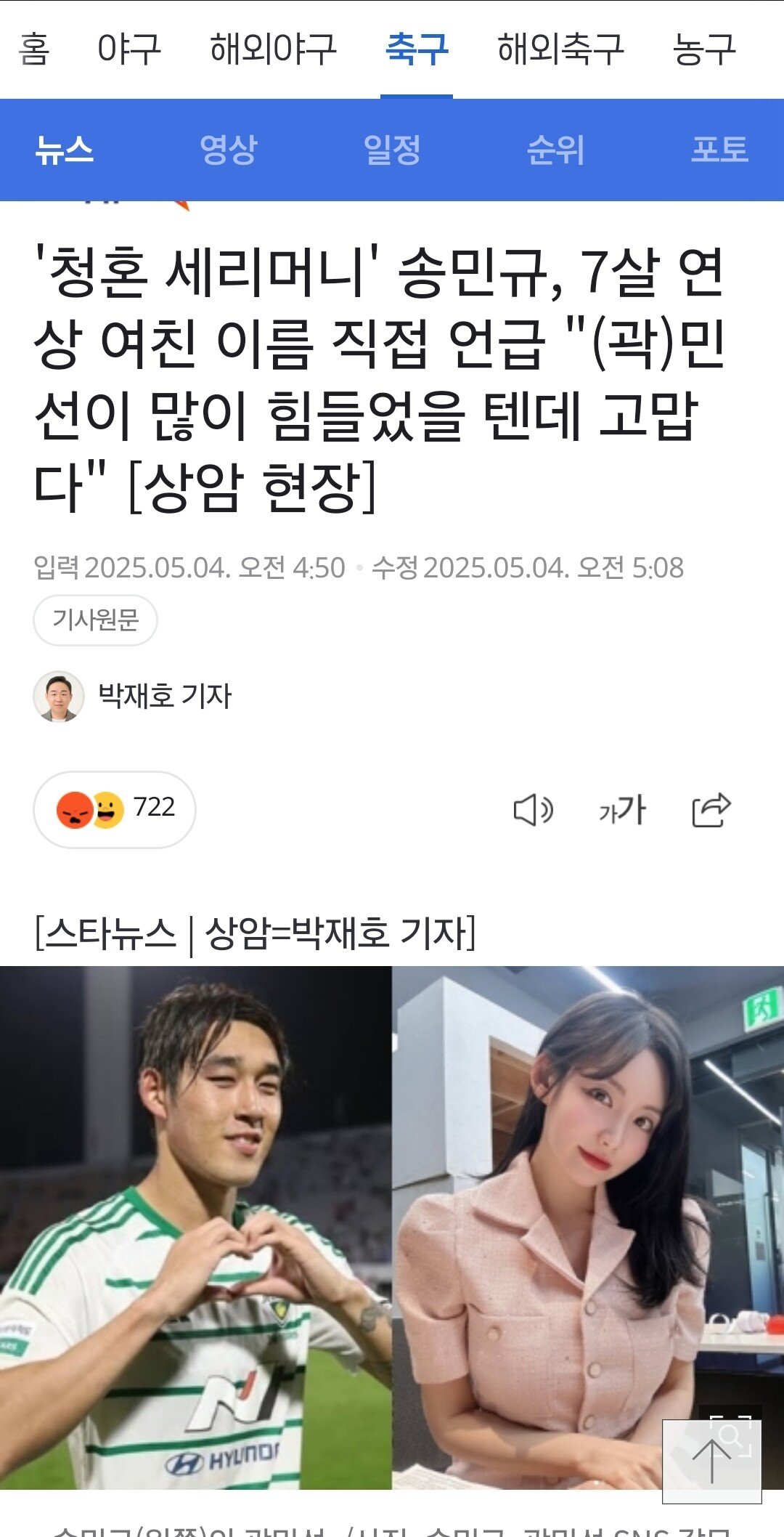Select the 영상 sub-tab
Screen dimensions: 784x1537
click(x=229, y=150)
